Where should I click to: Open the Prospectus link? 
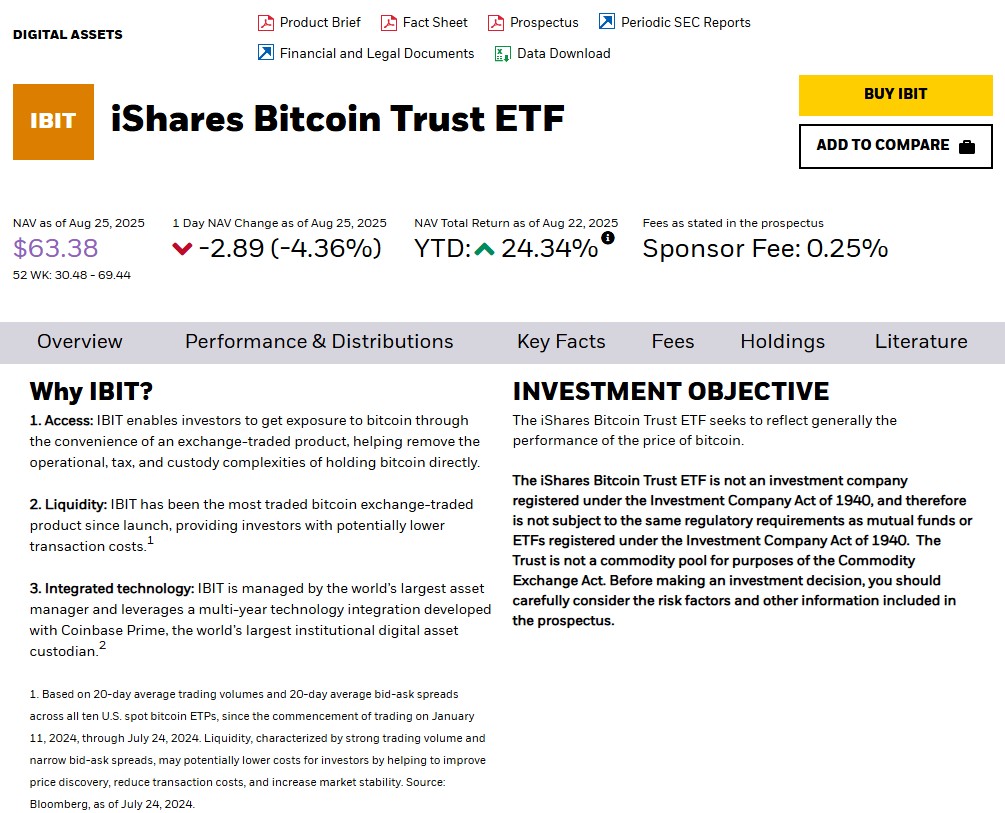point(544,22)
